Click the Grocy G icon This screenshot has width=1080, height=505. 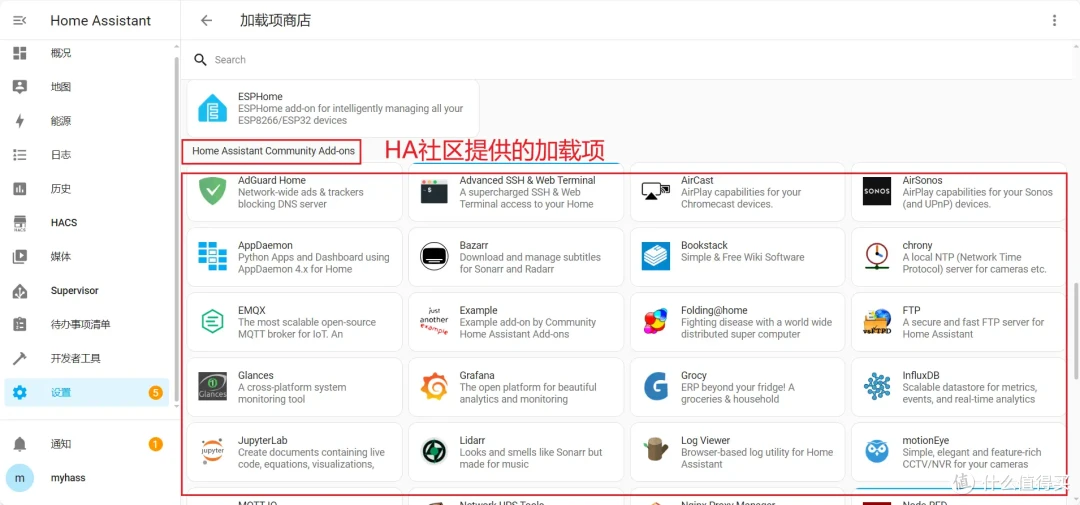656,387
